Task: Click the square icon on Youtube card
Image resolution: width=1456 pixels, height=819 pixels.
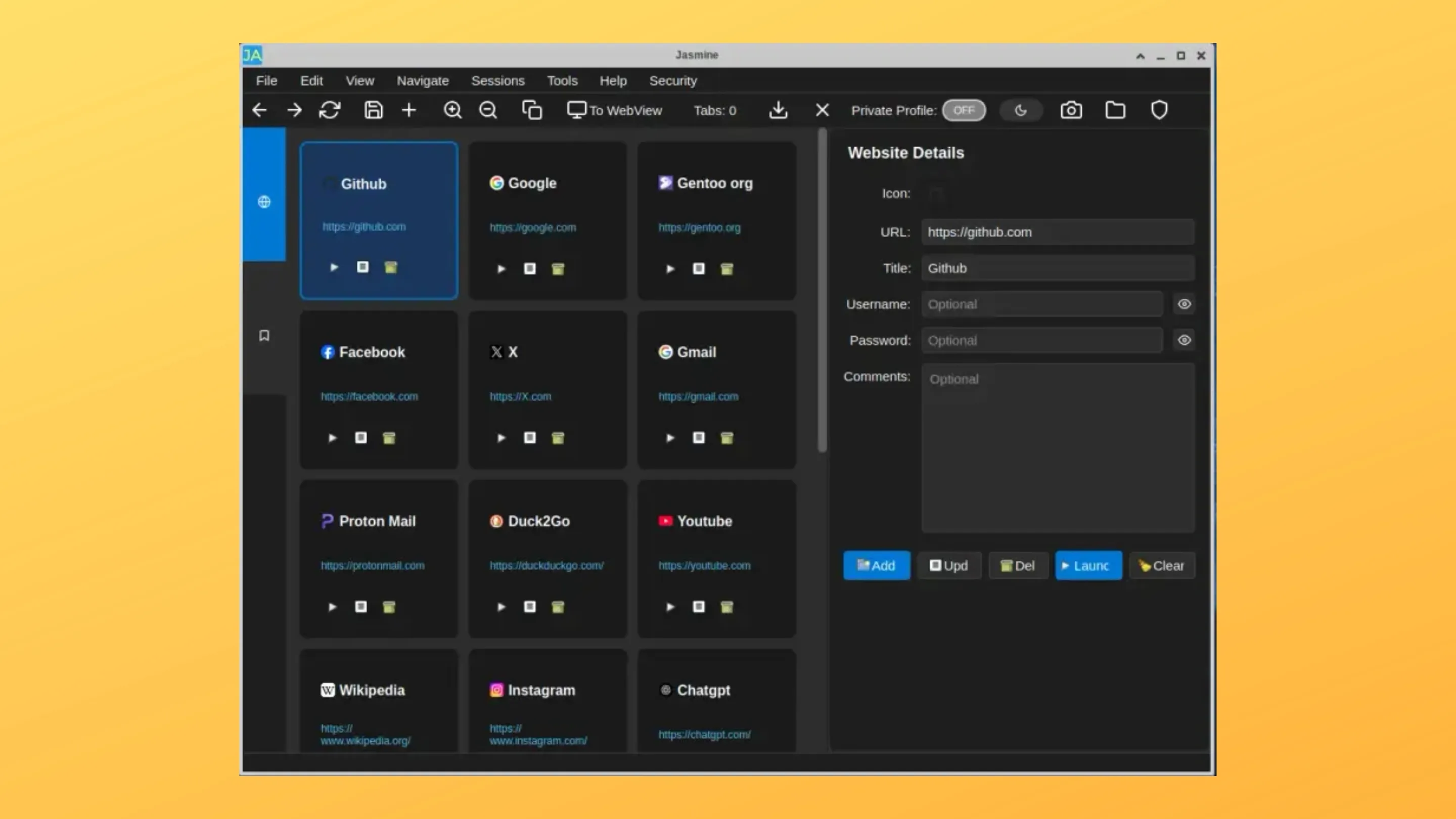Action: pos(699,607)
